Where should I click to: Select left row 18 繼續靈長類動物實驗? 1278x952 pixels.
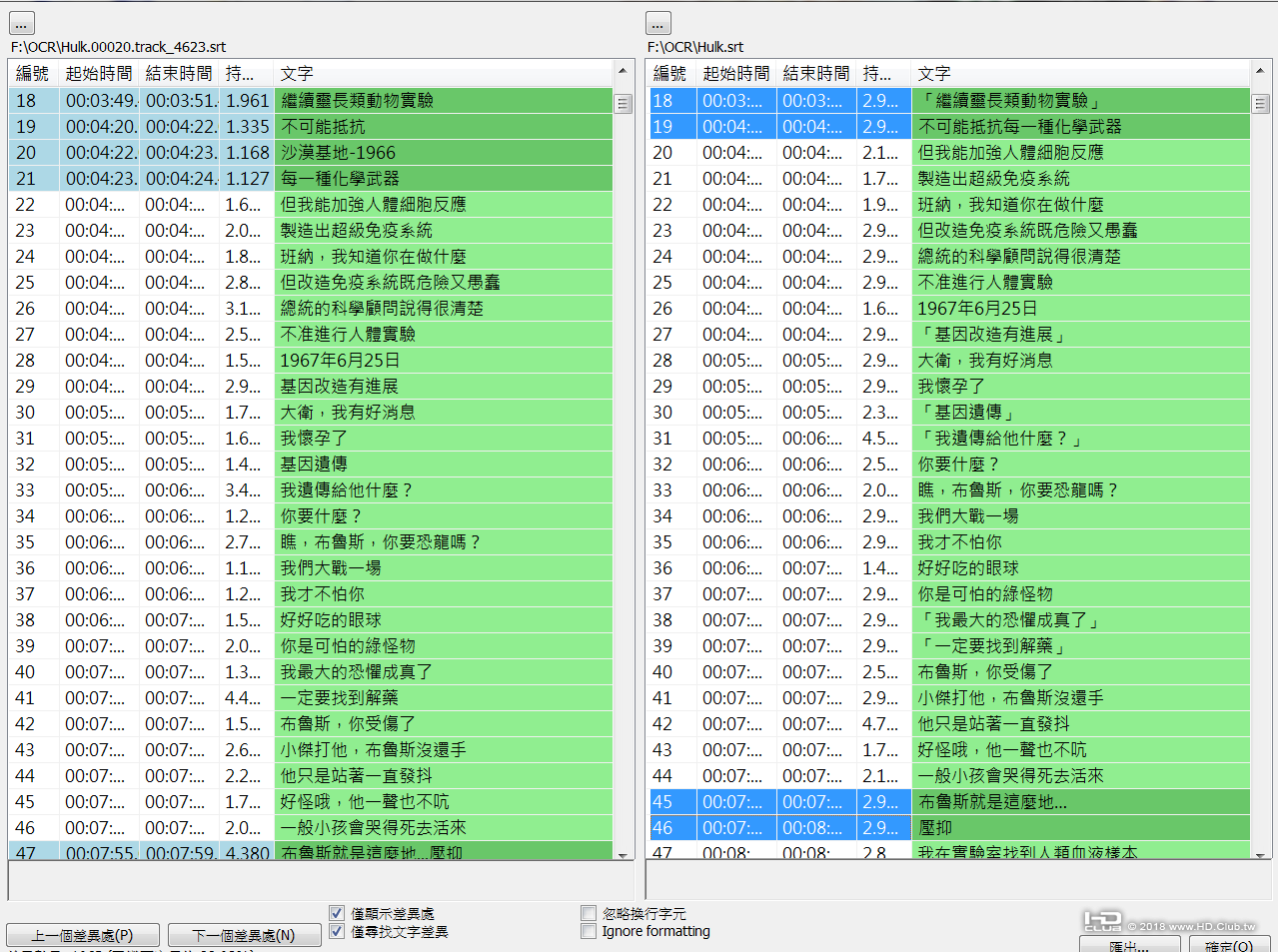(311, 100)
